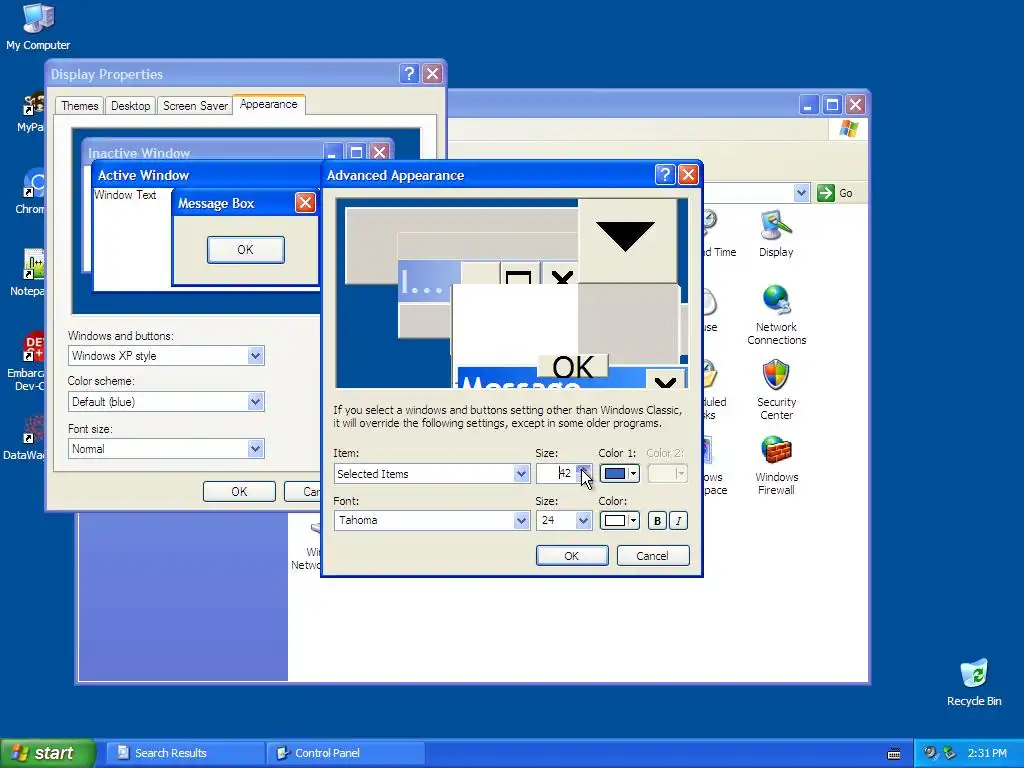Open Color scheme dropdown Default (blue)

pos(166,402)
